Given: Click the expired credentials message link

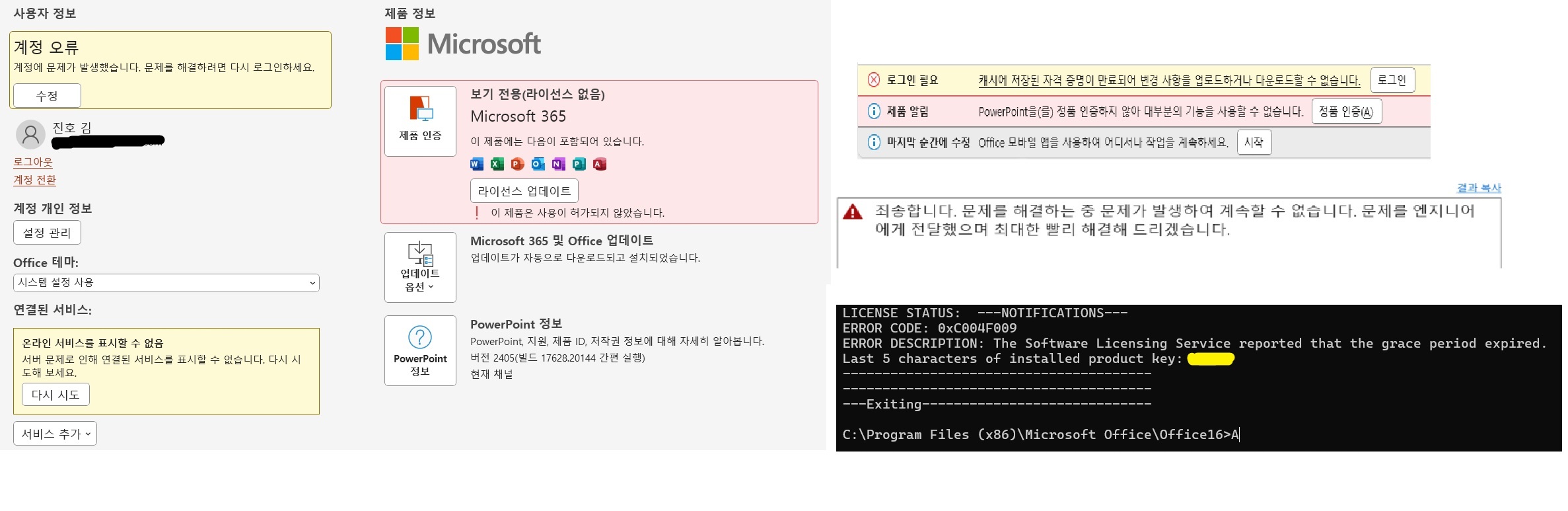Looking at the screenshot, I should pyautogui.click(x=1169, y=81).
